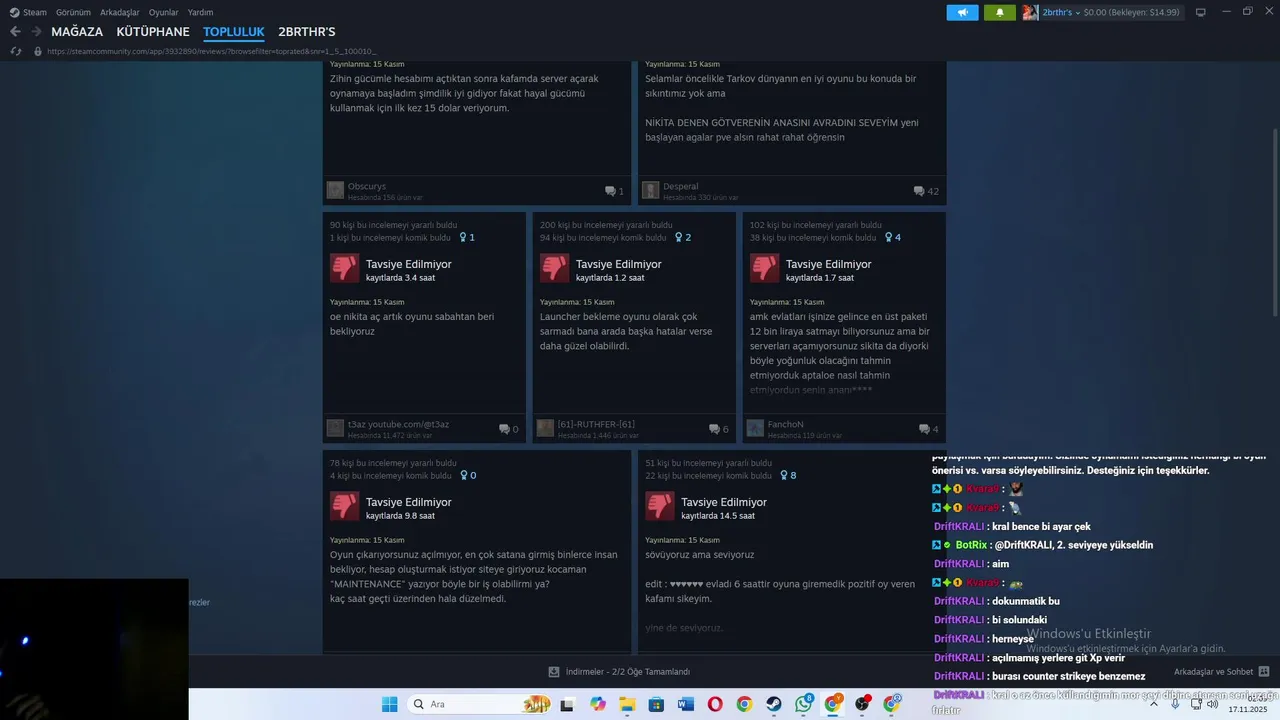Open the Arkadaşlar menu
The image size is (1280, 720).
click(120, 12)
